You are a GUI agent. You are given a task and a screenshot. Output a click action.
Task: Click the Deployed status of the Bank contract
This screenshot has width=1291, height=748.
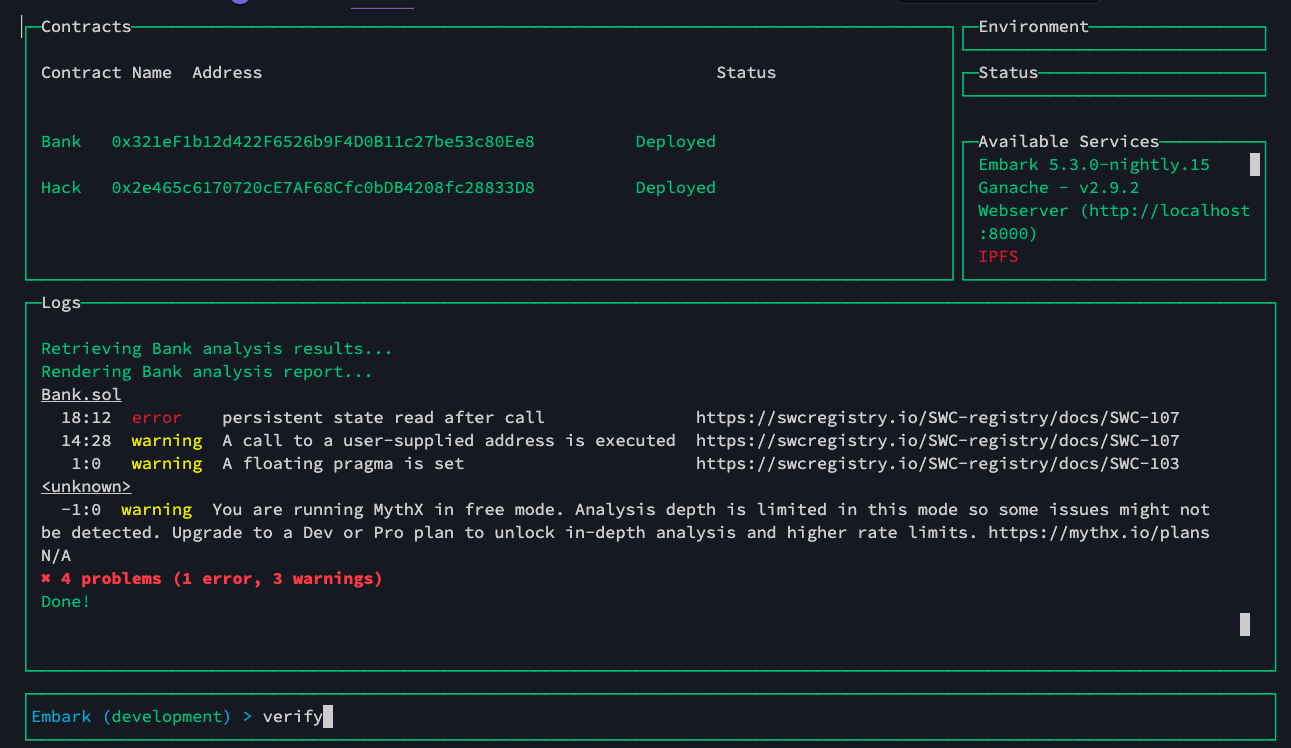click(676, 141)
